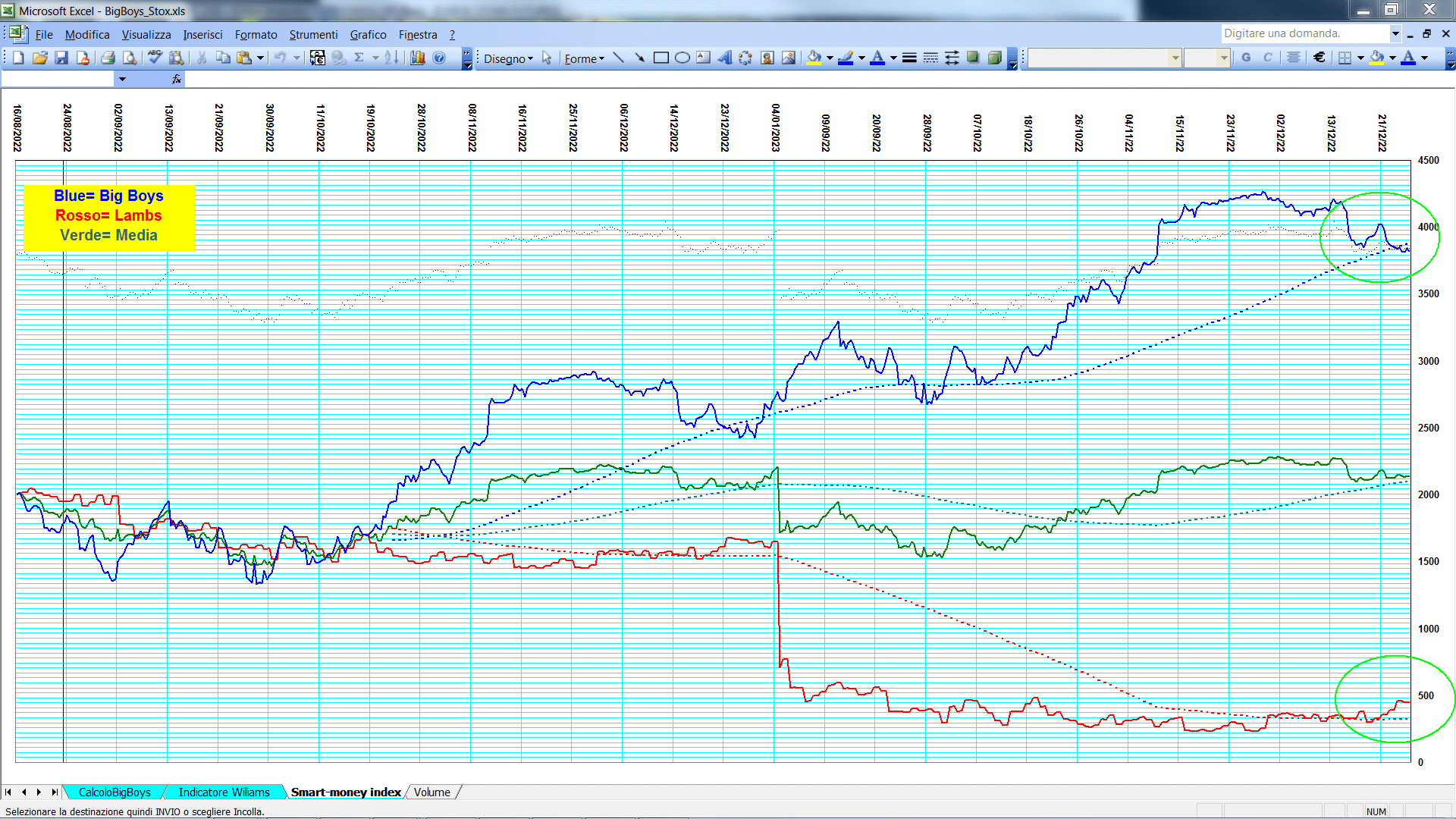Save the workbook with the floppy icon
Screen dimensions: 1456x819
coord(61,58)
